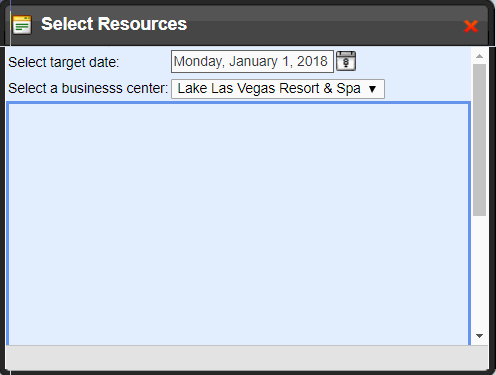
Task: Close the Select Resources dialog
Action: (x=471, y=26)
